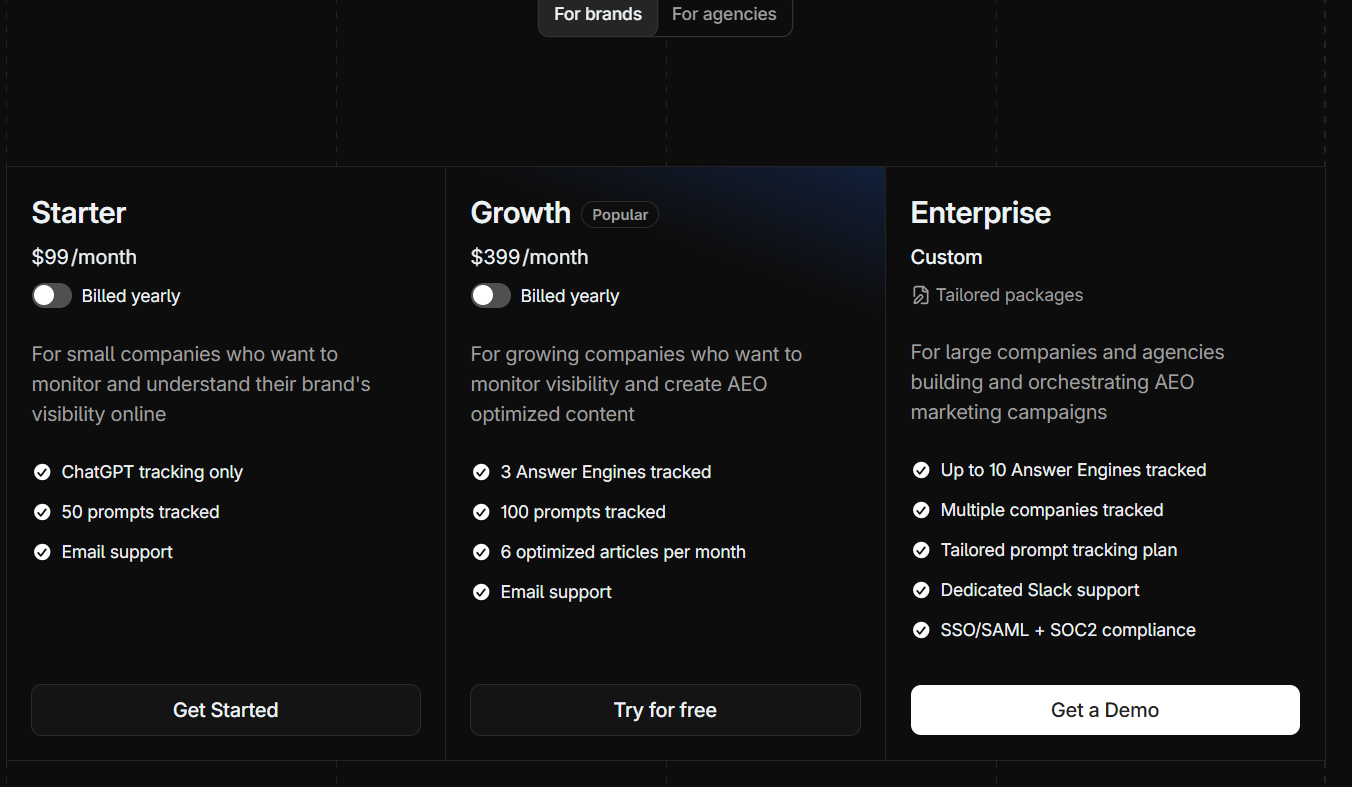Click checkmark icon next to 50 prompts tracked
This screenshot has height=787, width=1352.
[42, 512]
